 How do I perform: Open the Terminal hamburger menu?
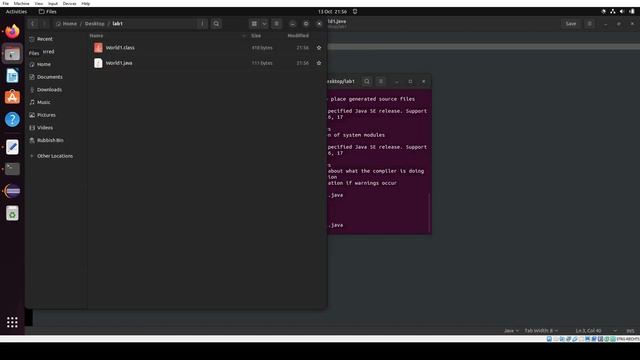381,81
